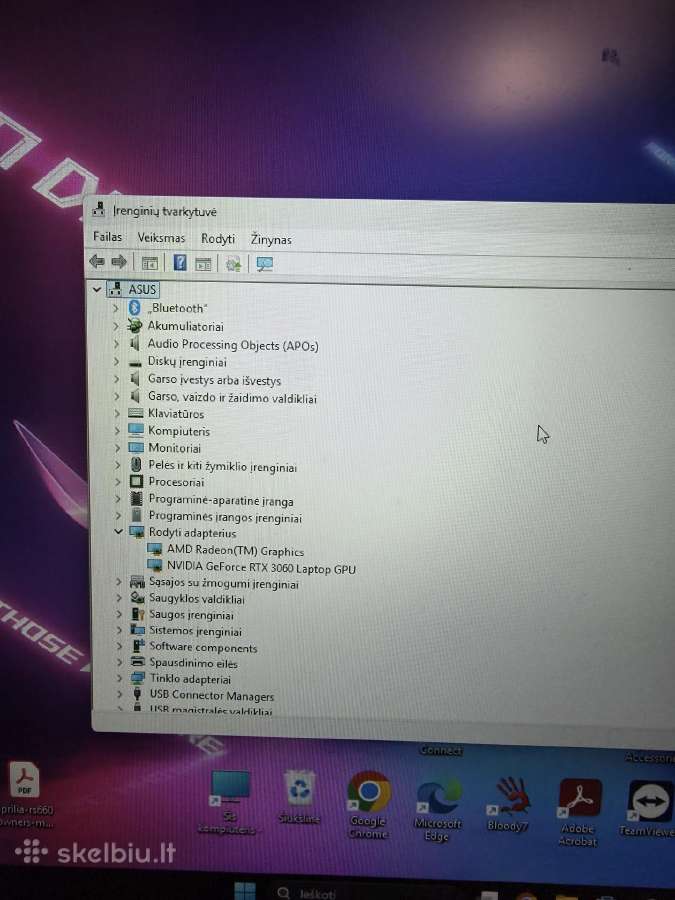Click the Monitoriai display icon

click(x=136, y=447)
